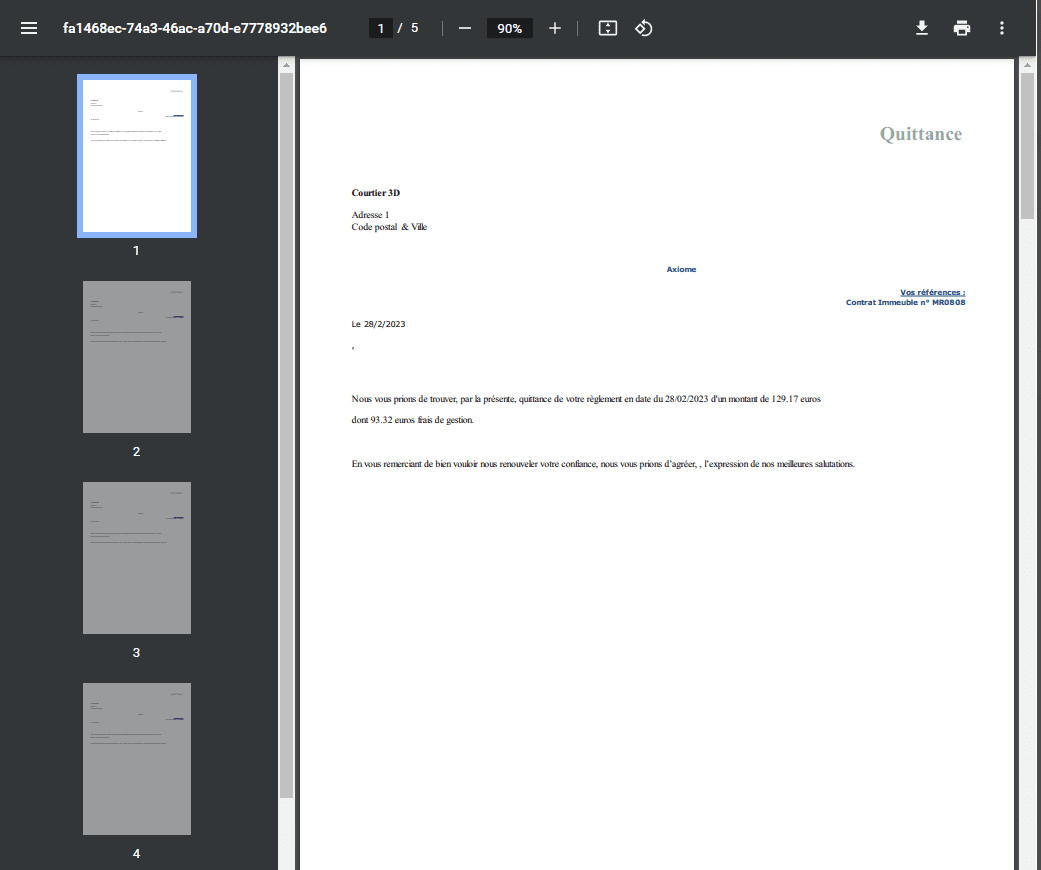This screenshot has width=1041, height=870.
Task: Click the zoom out minus button
Action: tap(464, 28)
